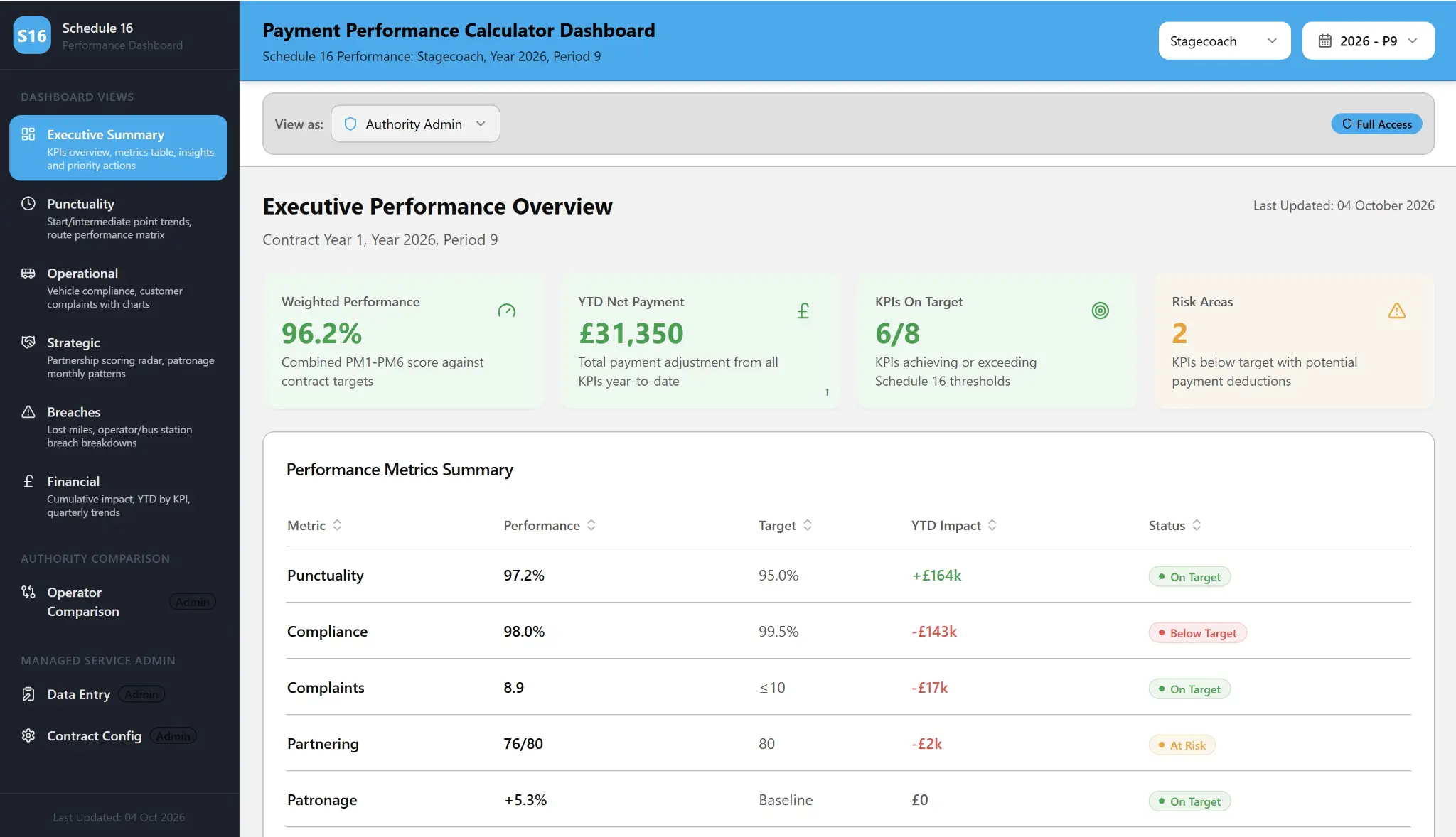Switch to the Executive Summary view
The width and height of the screenshot is (1456, 837).
point(118,148)
